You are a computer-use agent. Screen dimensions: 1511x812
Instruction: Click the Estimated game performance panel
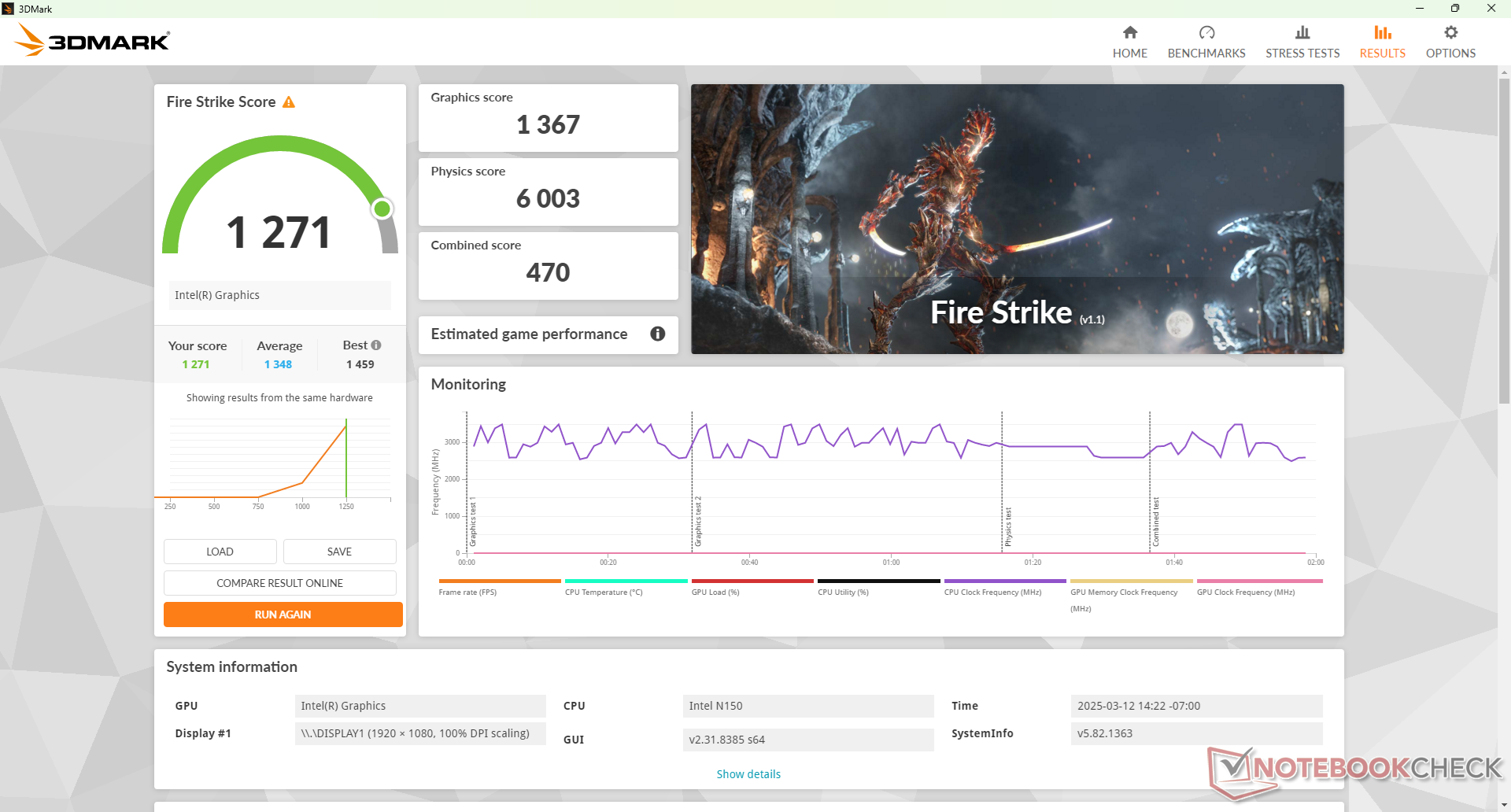click(549, 334)
